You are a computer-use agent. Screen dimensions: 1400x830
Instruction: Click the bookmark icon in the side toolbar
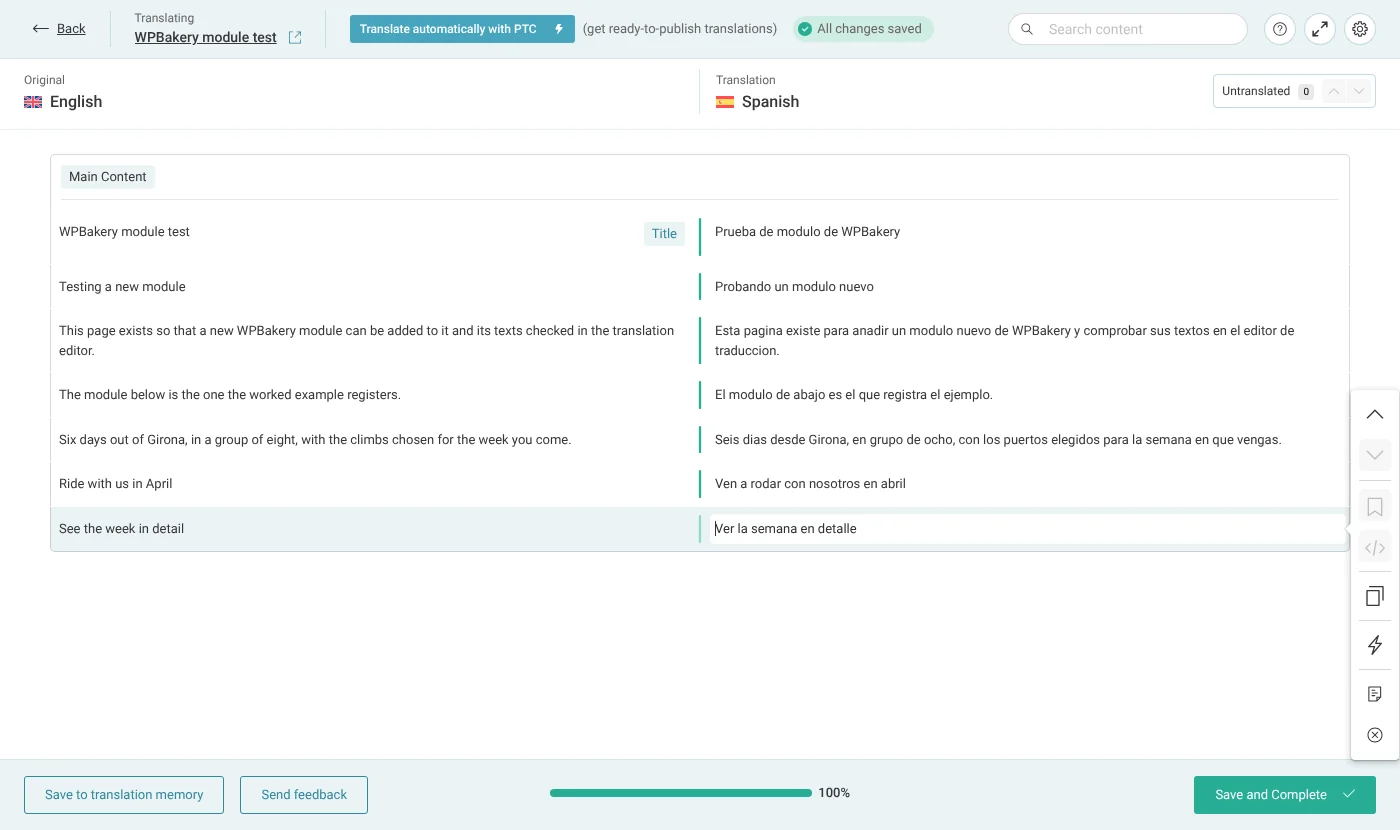pyautogui.click(x=1375, y=507)
